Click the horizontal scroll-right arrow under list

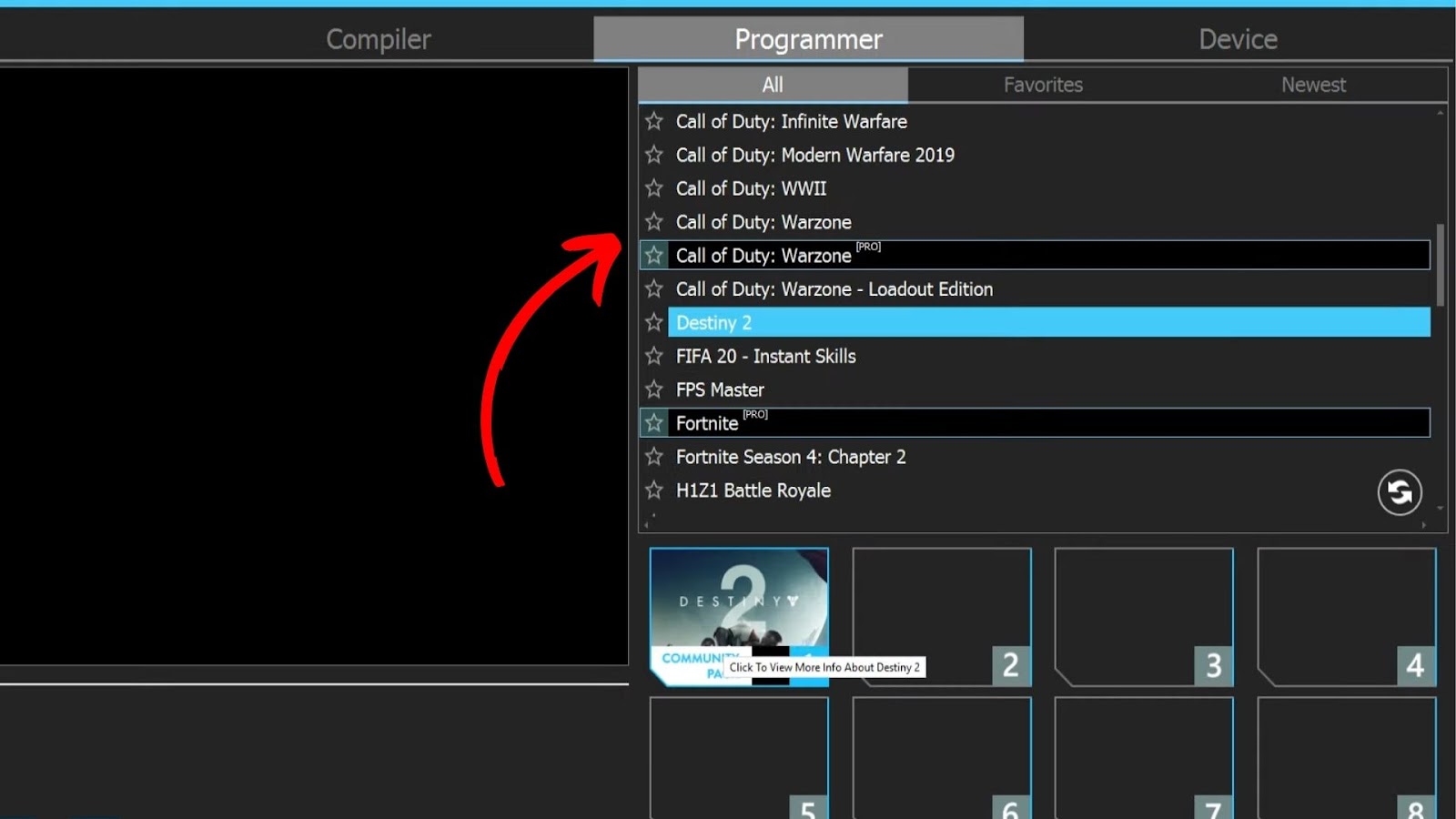click(x=1424, y=524)
